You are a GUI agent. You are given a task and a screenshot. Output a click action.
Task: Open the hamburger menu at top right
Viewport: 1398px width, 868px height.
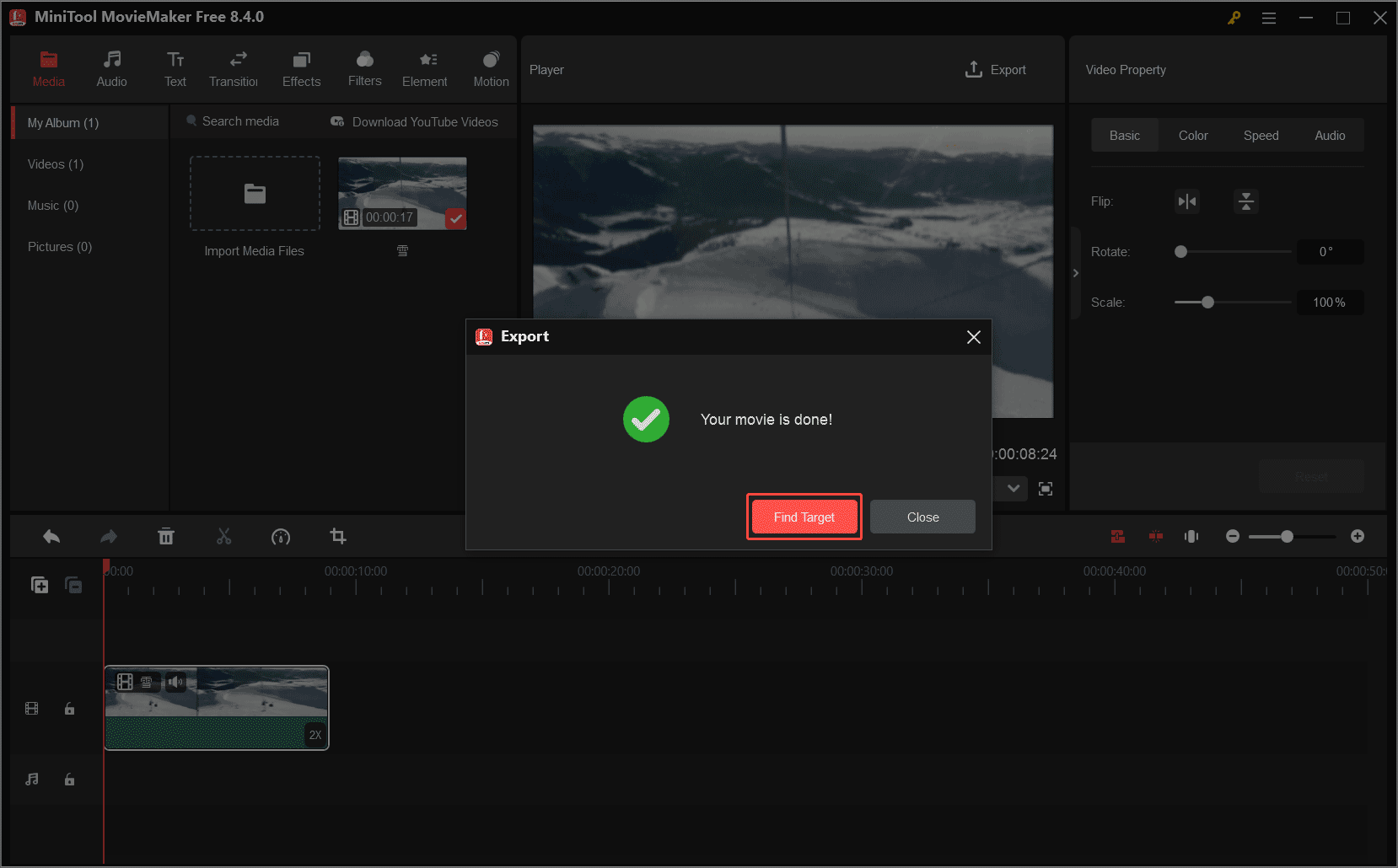pyautogui.click(x=1268, y=17)
